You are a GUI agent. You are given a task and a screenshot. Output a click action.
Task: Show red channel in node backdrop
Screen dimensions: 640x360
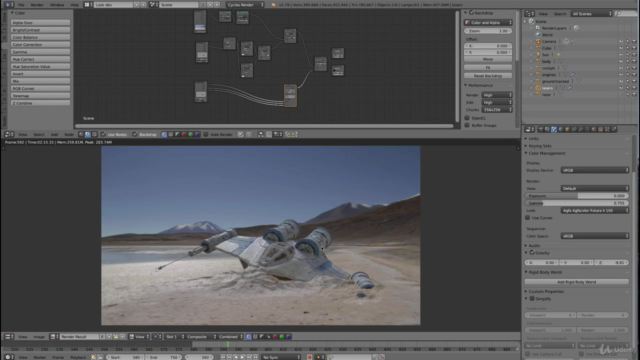pos(184,134)
